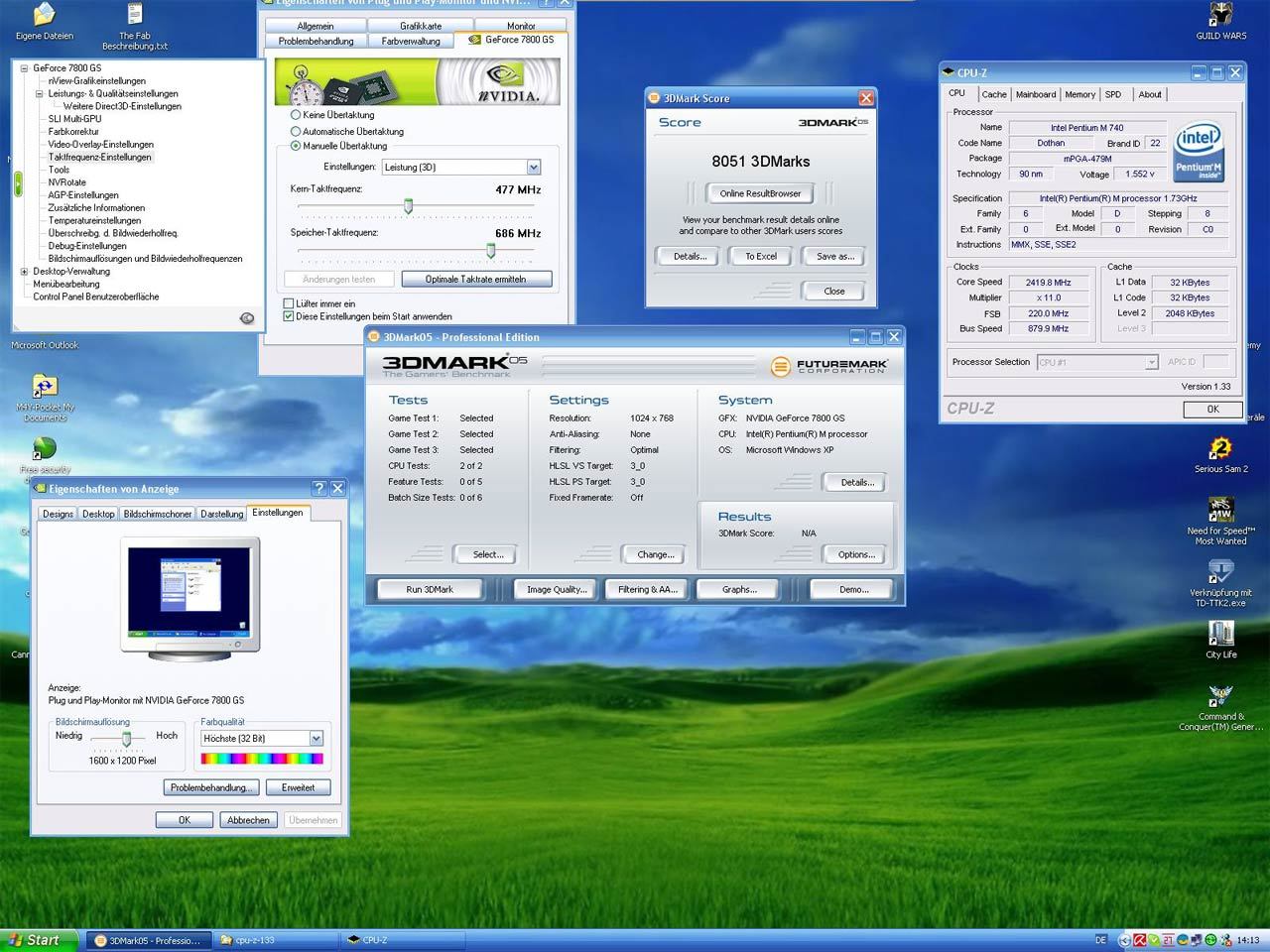Click the green side tab handle of NVIDIA panel
Viewport: 1270px width, 952px height.
pyautogui.click(x=18, y=184)
